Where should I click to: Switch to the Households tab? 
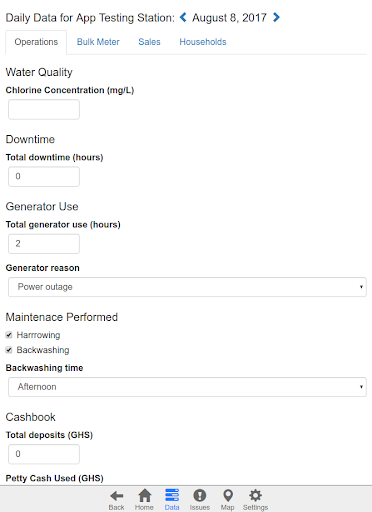tap(203, 42)
